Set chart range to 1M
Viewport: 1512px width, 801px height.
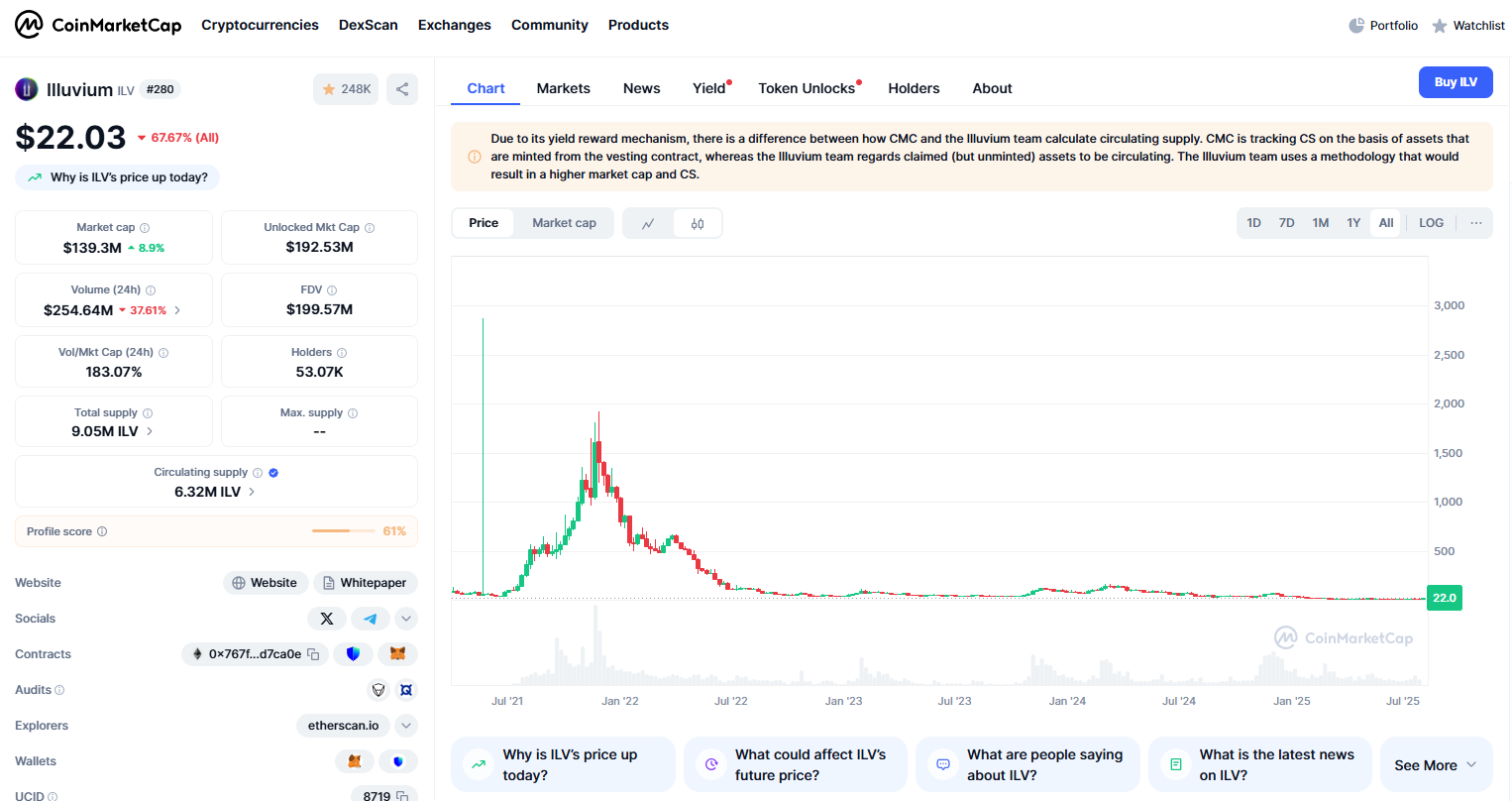(1321, 223)
